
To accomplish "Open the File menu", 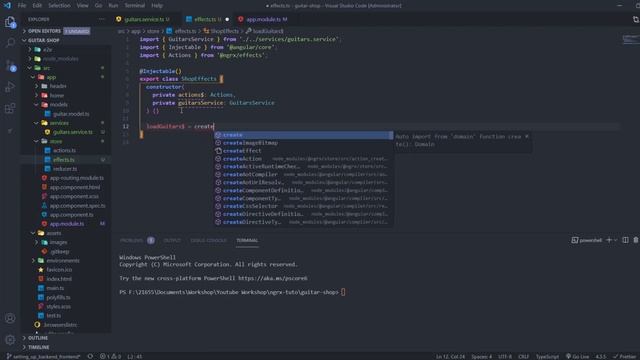I will 22,6.
